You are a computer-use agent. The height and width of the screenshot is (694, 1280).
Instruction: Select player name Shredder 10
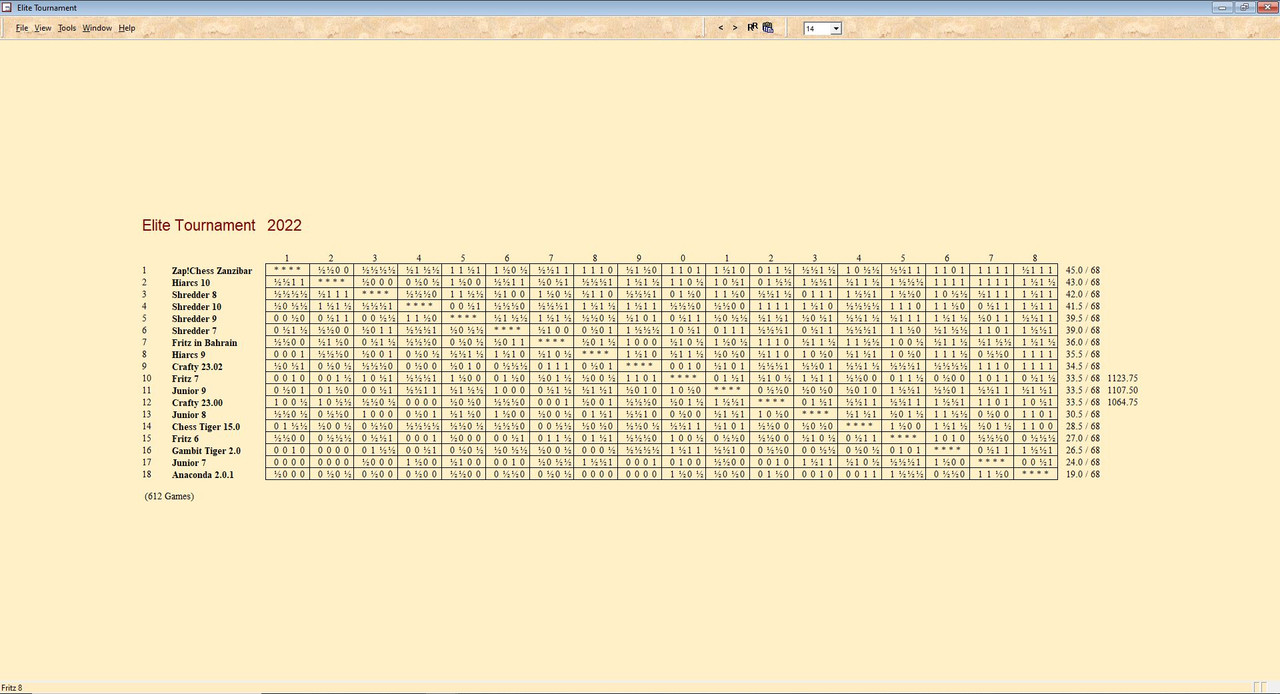pyautogui.click(x=197, y=307)
